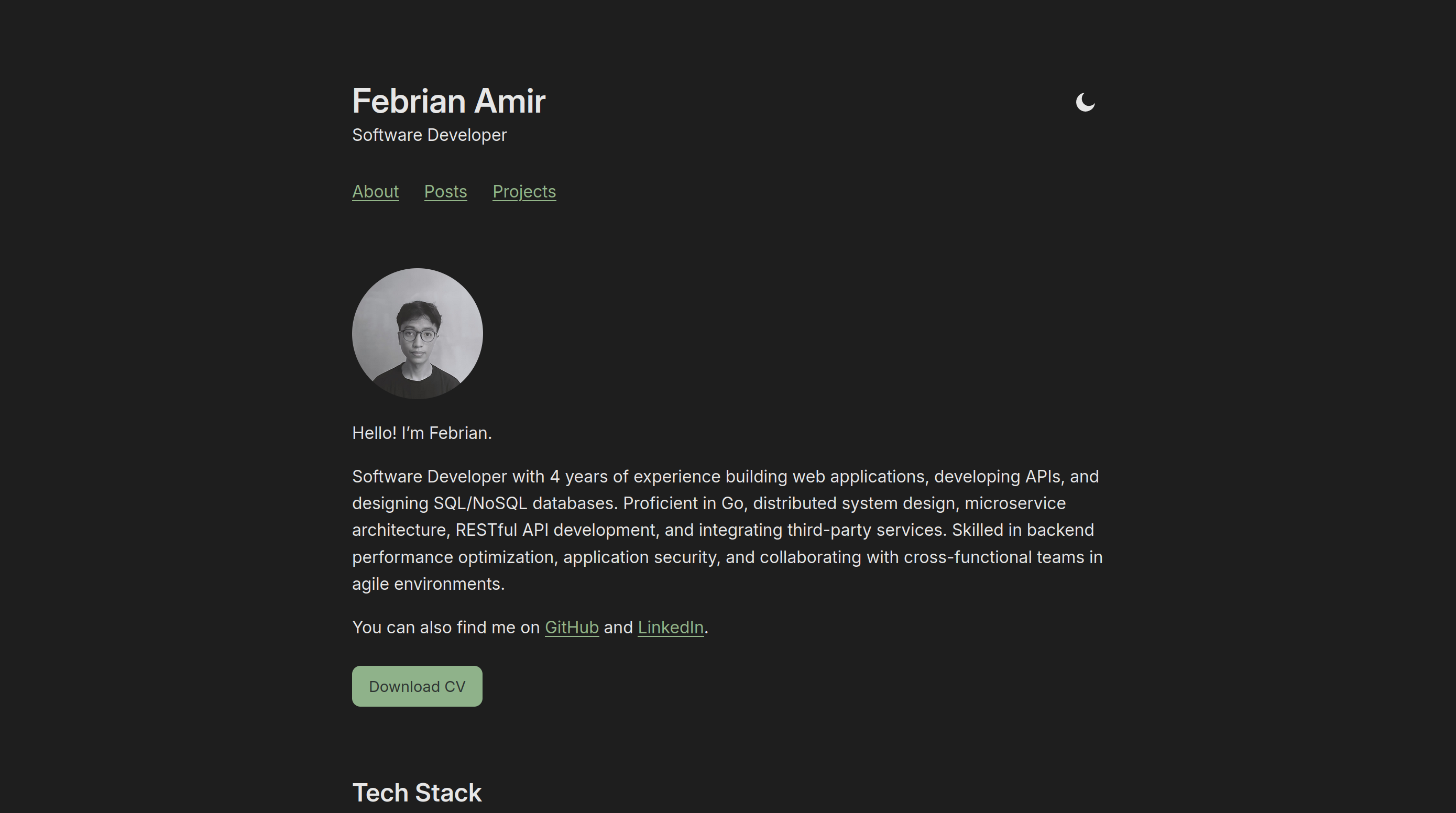Navigate to the Projects page
The width and height of the screenshot is (1456, 813).
(524, 192)
